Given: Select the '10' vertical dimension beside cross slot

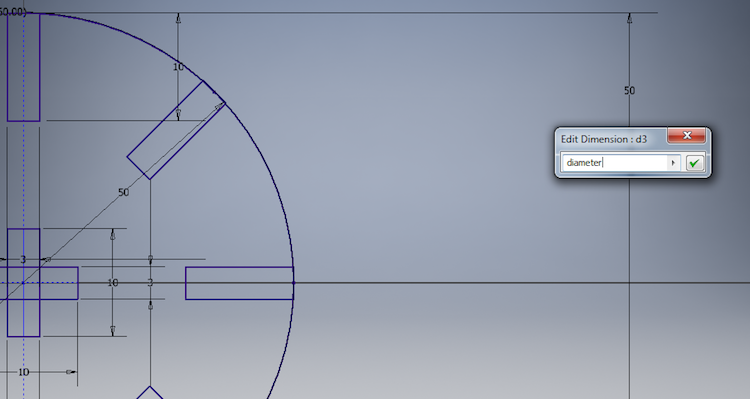Looking at the screenshot, I should [112, 283].
